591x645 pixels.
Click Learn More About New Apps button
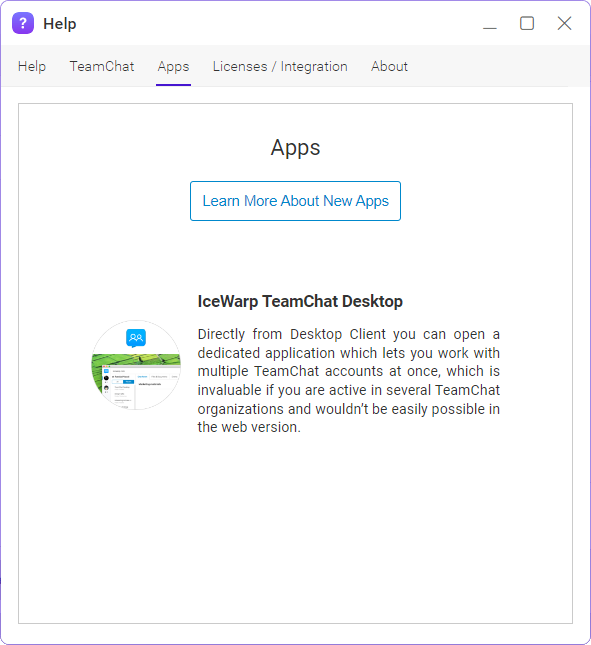[295, 201]
